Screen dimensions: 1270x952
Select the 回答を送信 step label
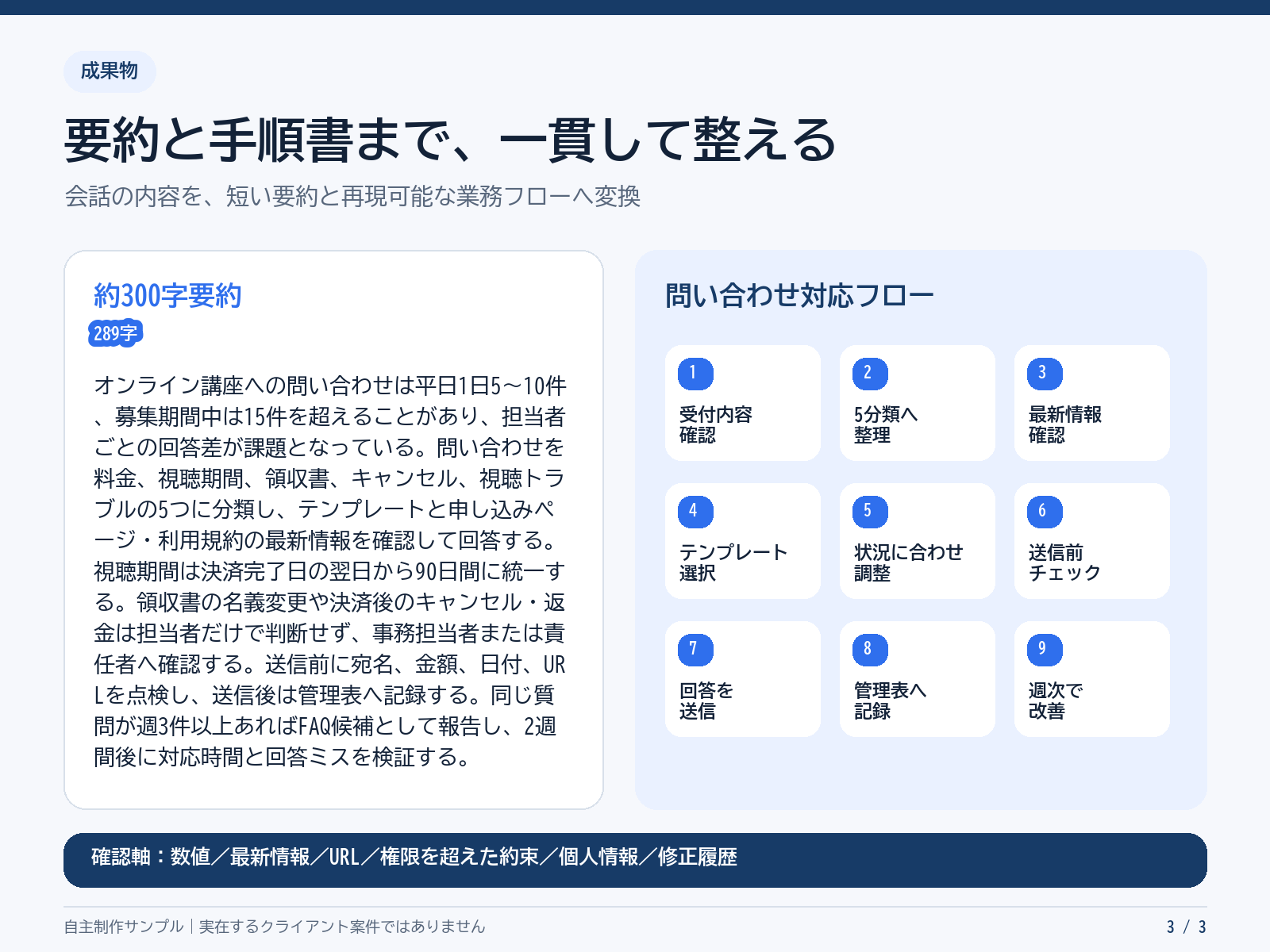[x=706, y=701]
